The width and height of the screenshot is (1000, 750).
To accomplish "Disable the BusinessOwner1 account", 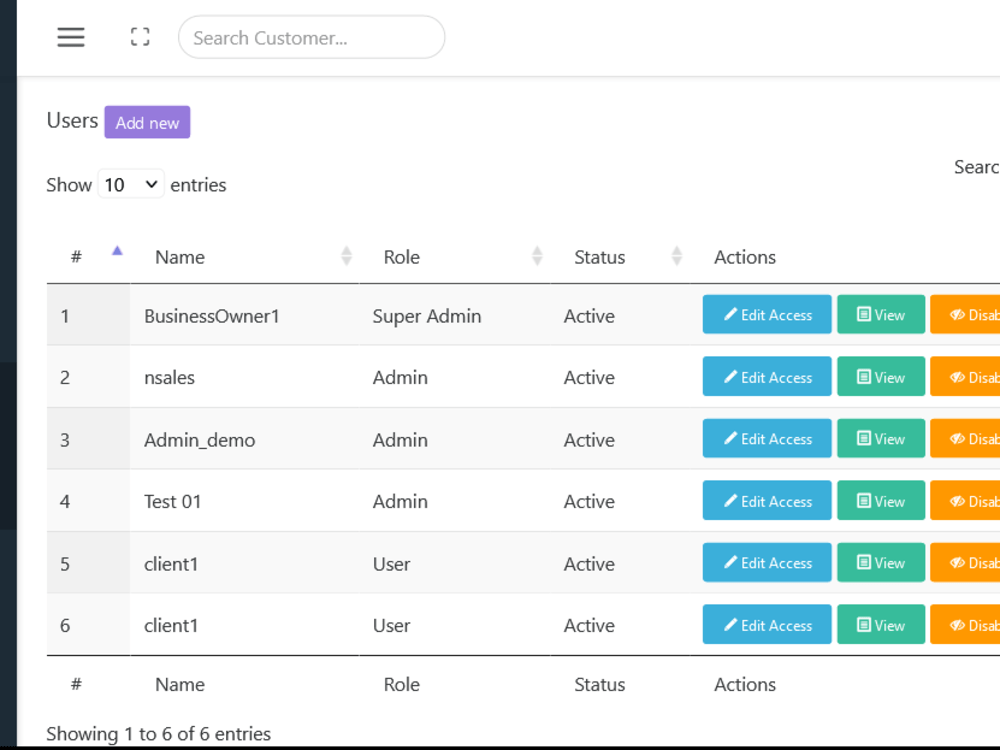I will click(x=965, y=314).
